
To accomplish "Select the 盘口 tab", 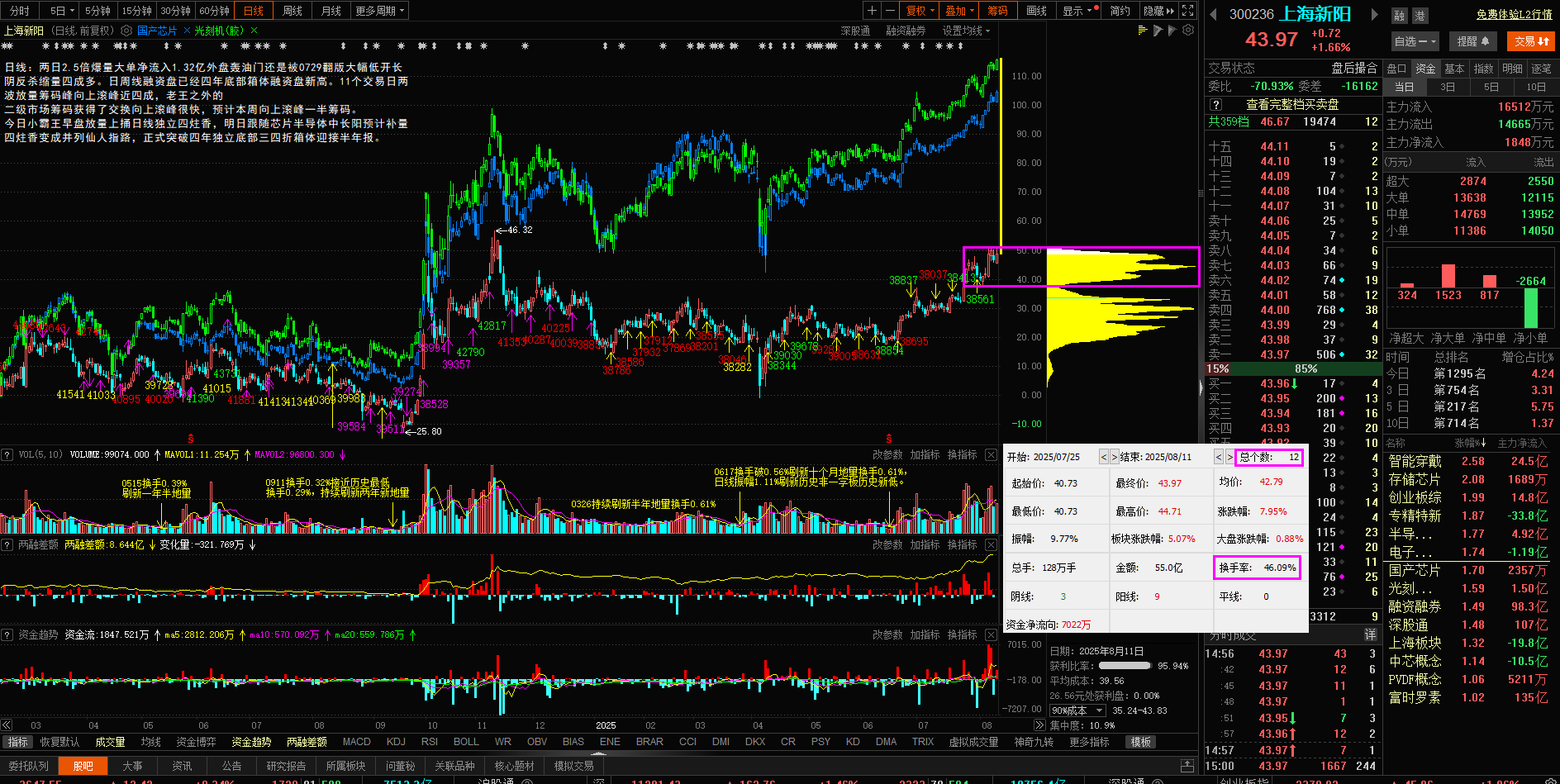I will 1396,69.
